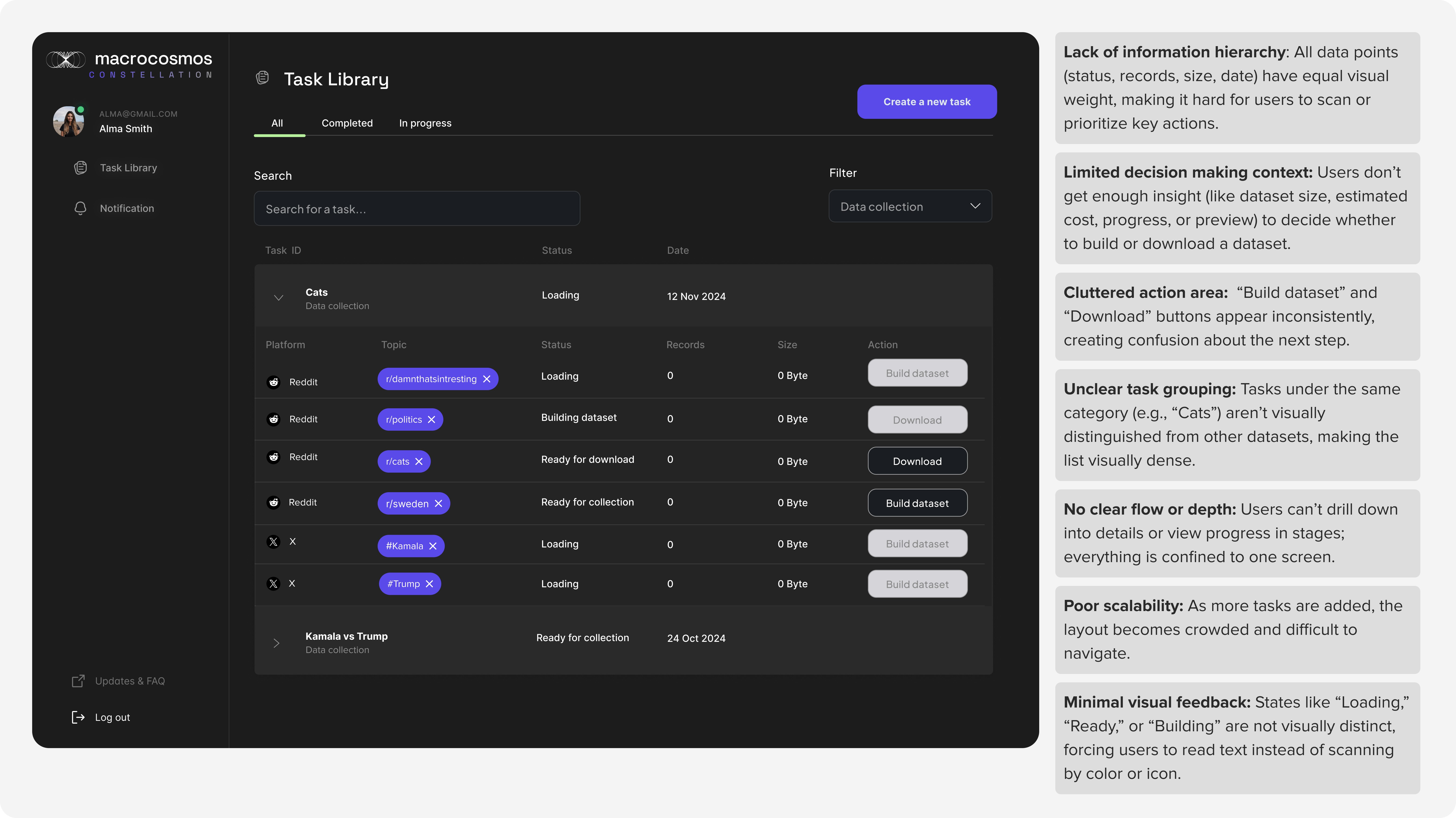1456x818 pixels.
Task: Click Create a new task button
Action: click(926, 102)
